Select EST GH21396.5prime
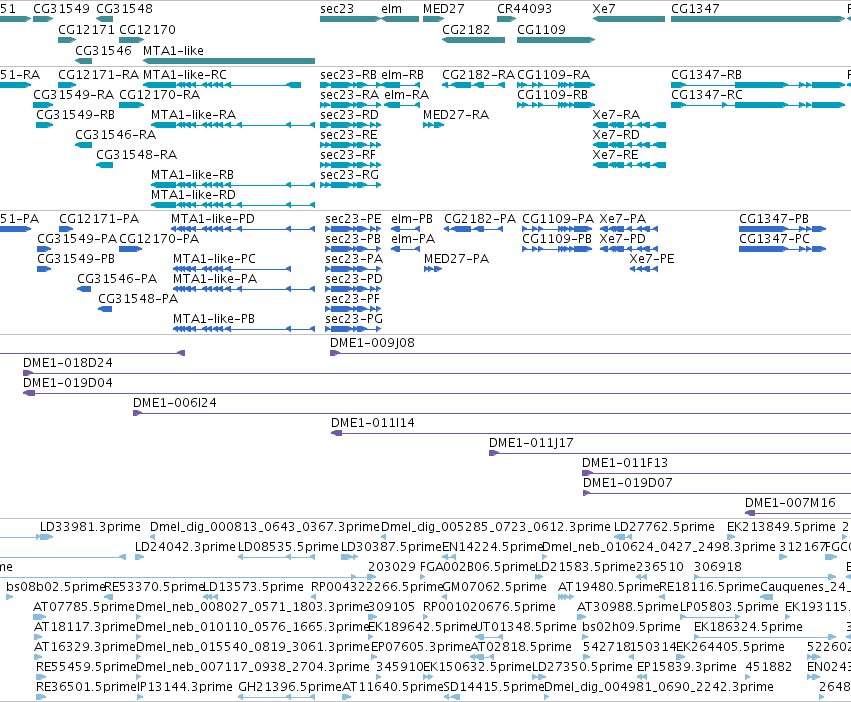This screenshot has height=702, width=851. (x=276, y=697)
